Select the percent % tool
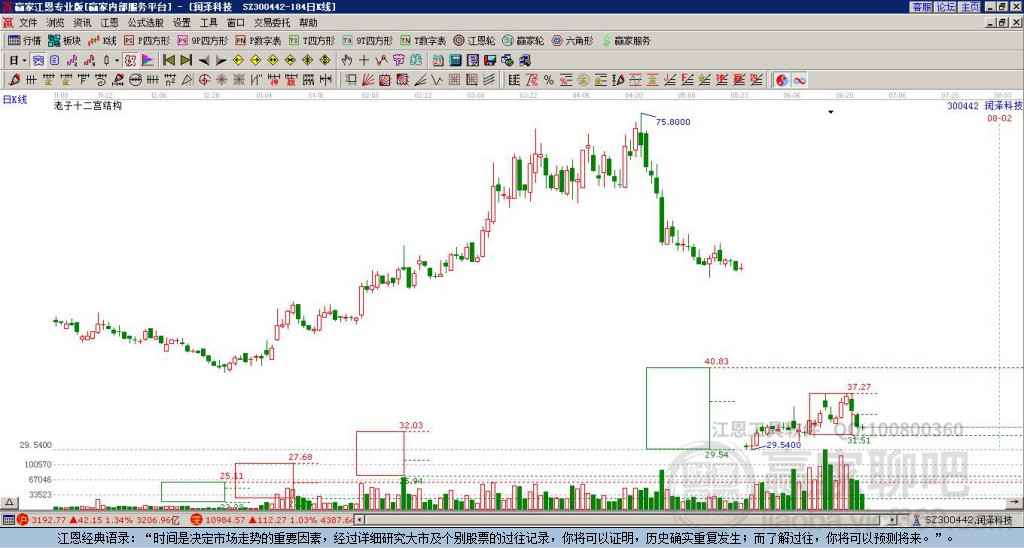 coord(549,80)
